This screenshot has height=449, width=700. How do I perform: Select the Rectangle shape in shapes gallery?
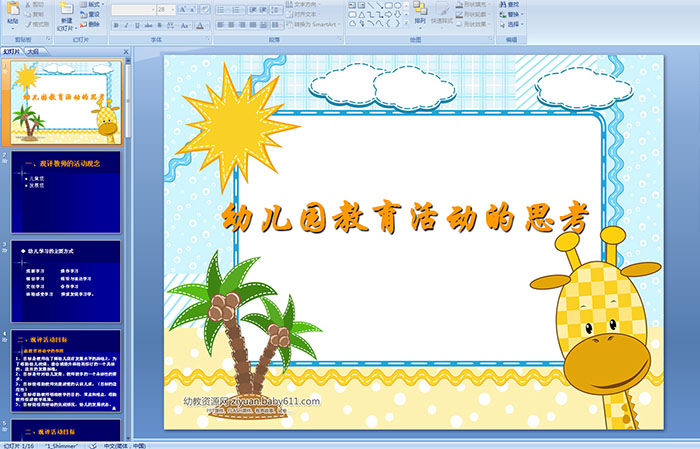pyautogui.click(x=388, y=5)
